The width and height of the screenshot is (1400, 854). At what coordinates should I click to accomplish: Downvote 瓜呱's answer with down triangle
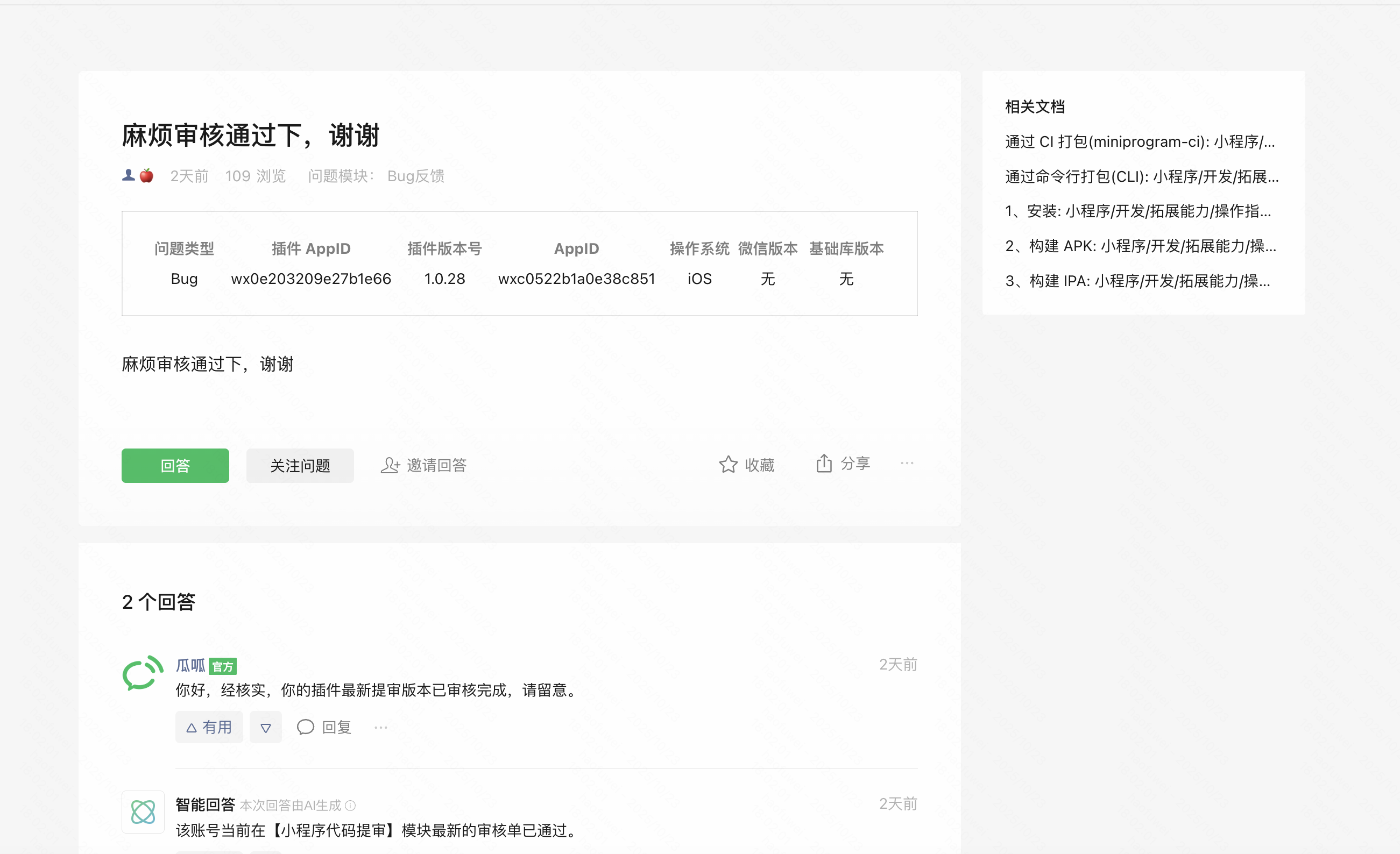pos(265,728)
